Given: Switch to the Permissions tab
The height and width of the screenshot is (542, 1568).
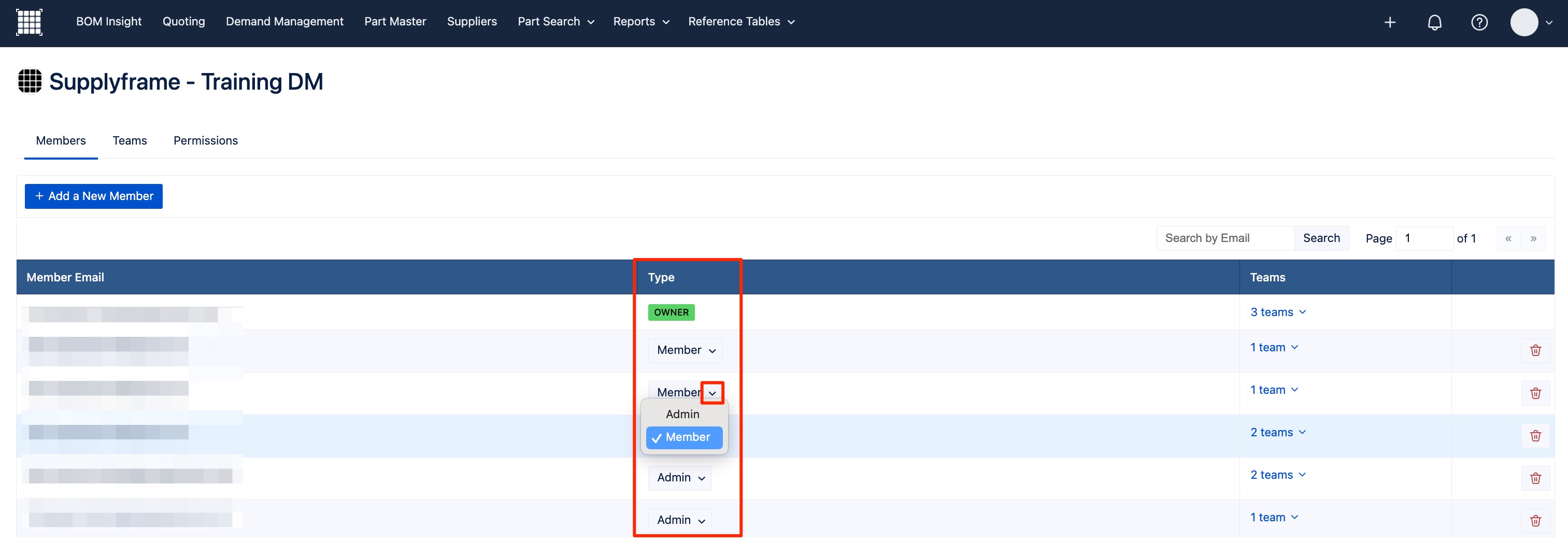Looking at the screenshot, I should pyautogui.click(x=205, y=140).
